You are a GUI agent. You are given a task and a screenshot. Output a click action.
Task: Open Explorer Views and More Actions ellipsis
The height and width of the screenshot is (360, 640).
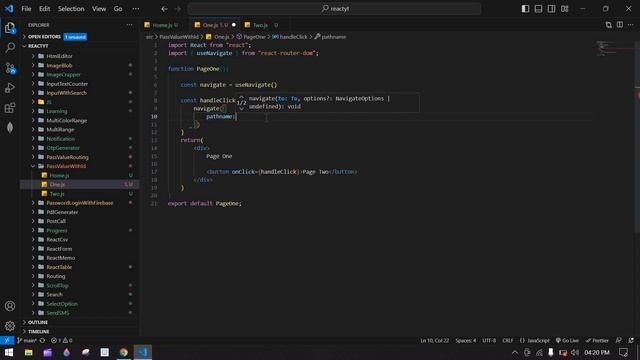(x=129, y=25)
